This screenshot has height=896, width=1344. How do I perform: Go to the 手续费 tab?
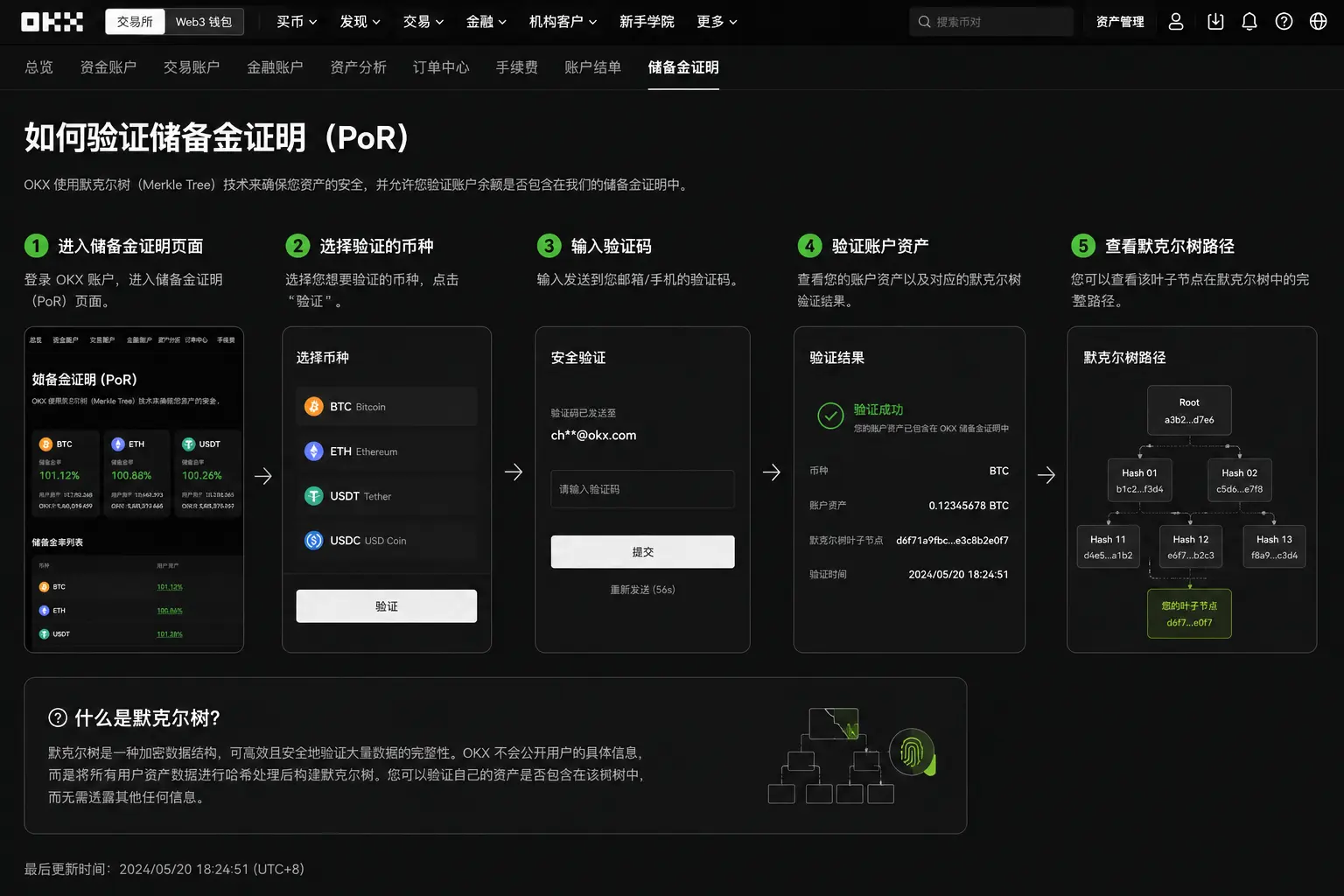(517, 67)
